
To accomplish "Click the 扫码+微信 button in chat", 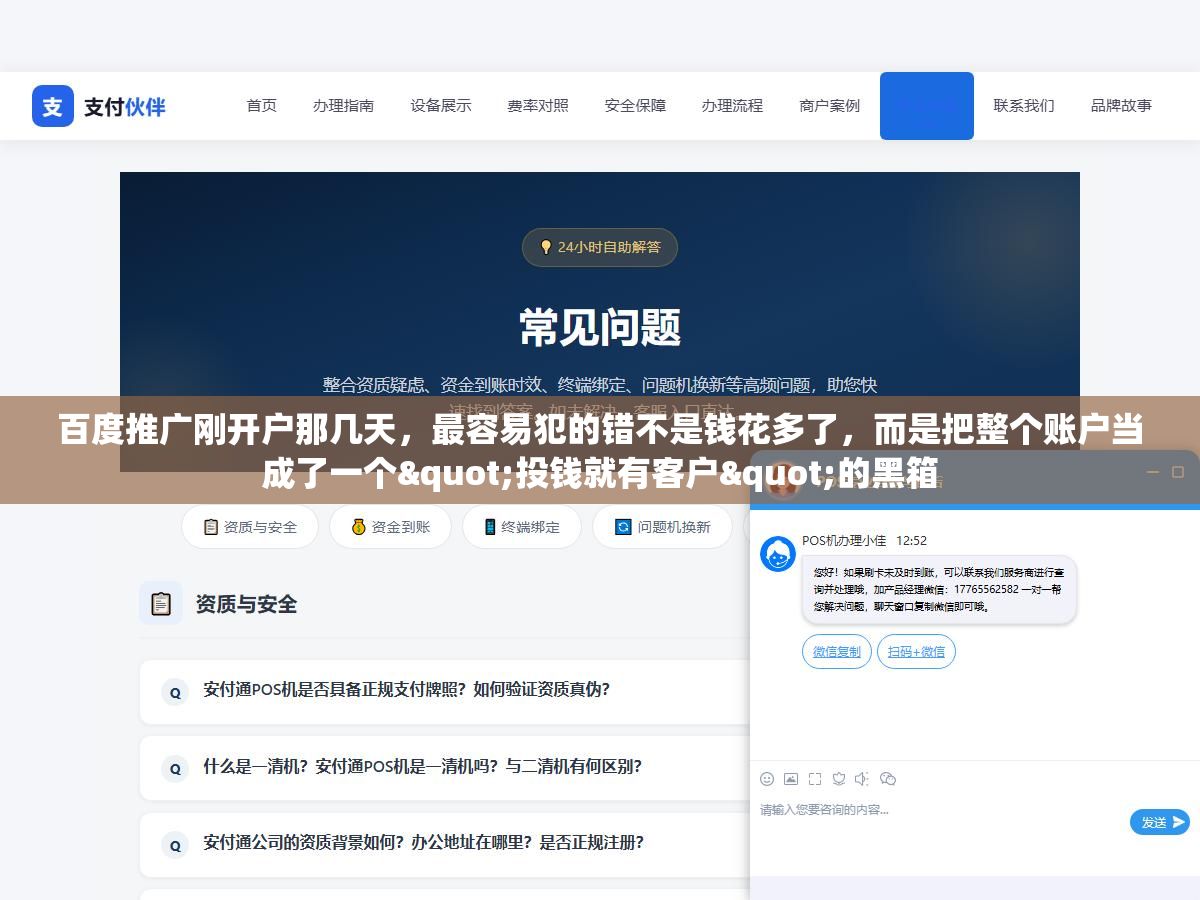I will [x=916, y=652].
